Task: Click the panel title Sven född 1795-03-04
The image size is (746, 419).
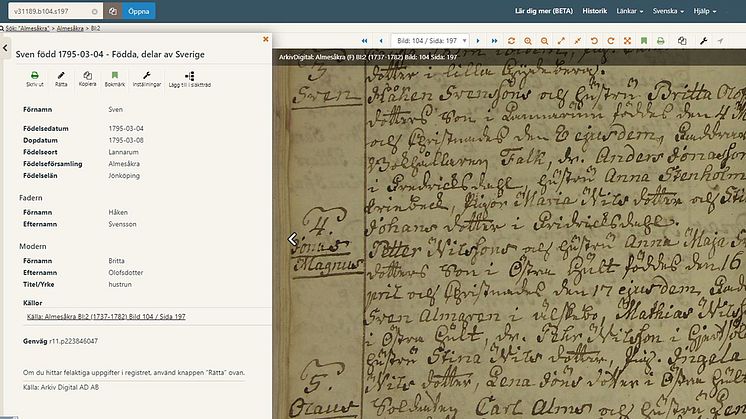Action: [x=110, y=54]
